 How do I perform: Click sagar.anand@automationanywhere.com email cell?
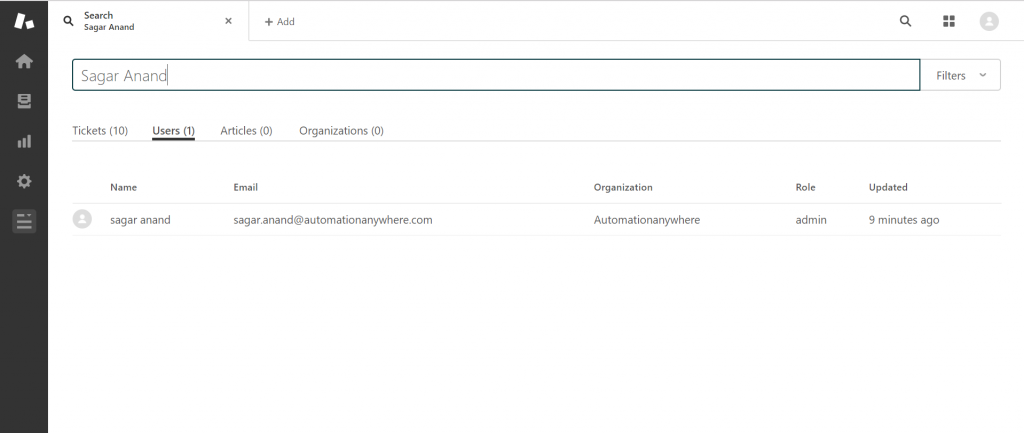tap(333, 220)
